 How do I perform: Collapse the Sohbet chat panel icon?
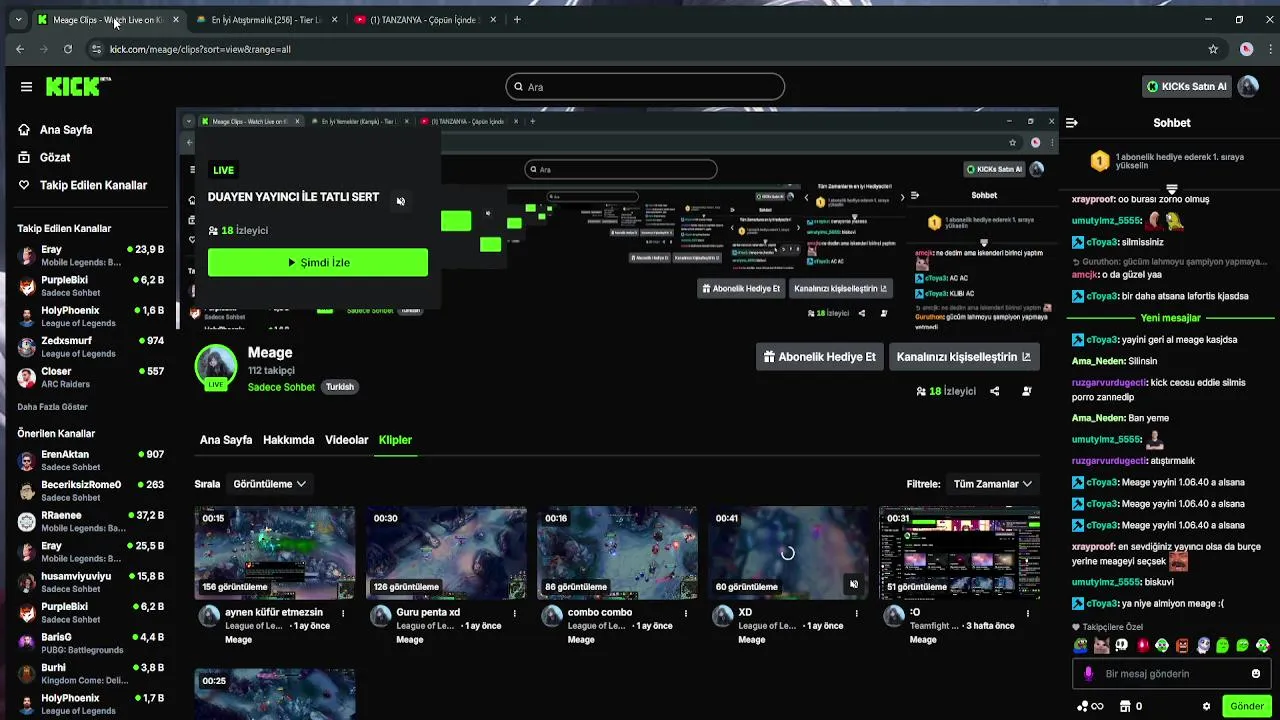[x=1071, y=123]
